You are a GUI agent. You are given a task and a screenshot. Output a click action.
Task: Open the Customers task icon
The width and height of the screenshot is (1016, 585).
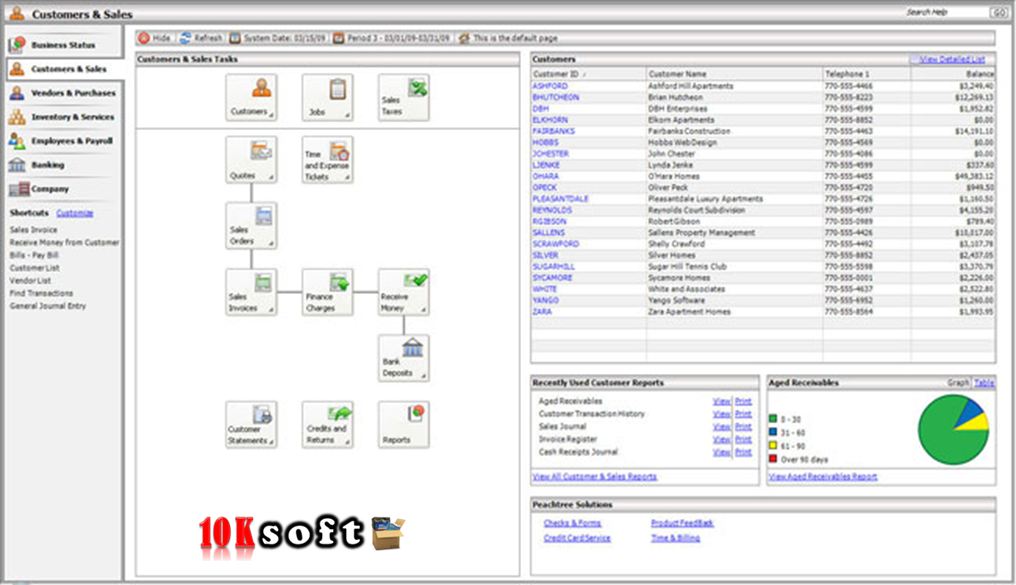click(x=251, y=97)
